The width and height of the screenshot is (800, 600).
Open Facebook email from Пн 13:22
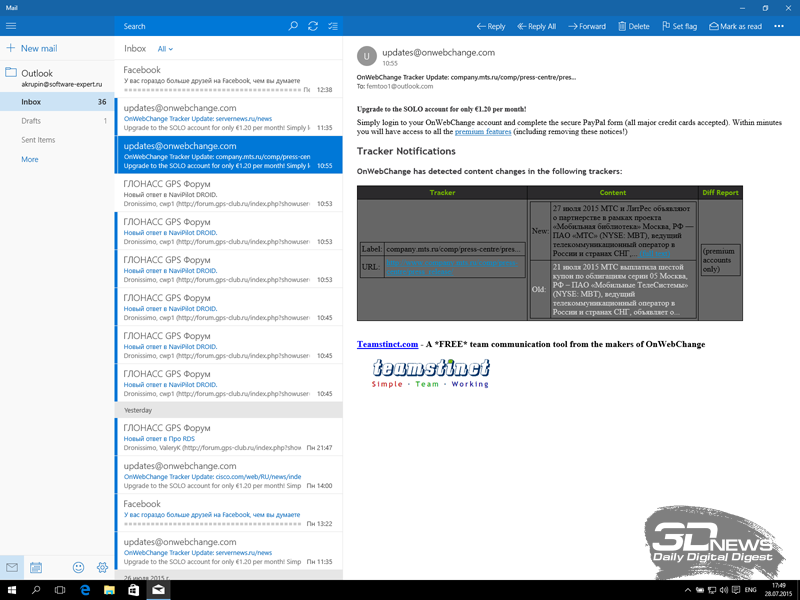(229, 513)
